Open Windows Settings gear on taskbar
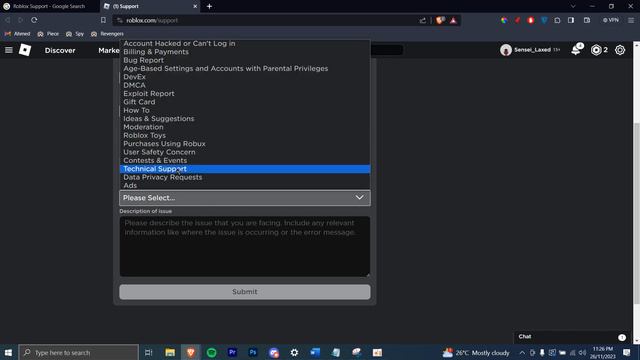This screenshot has width=640, height=360. [x=294, y=352]
